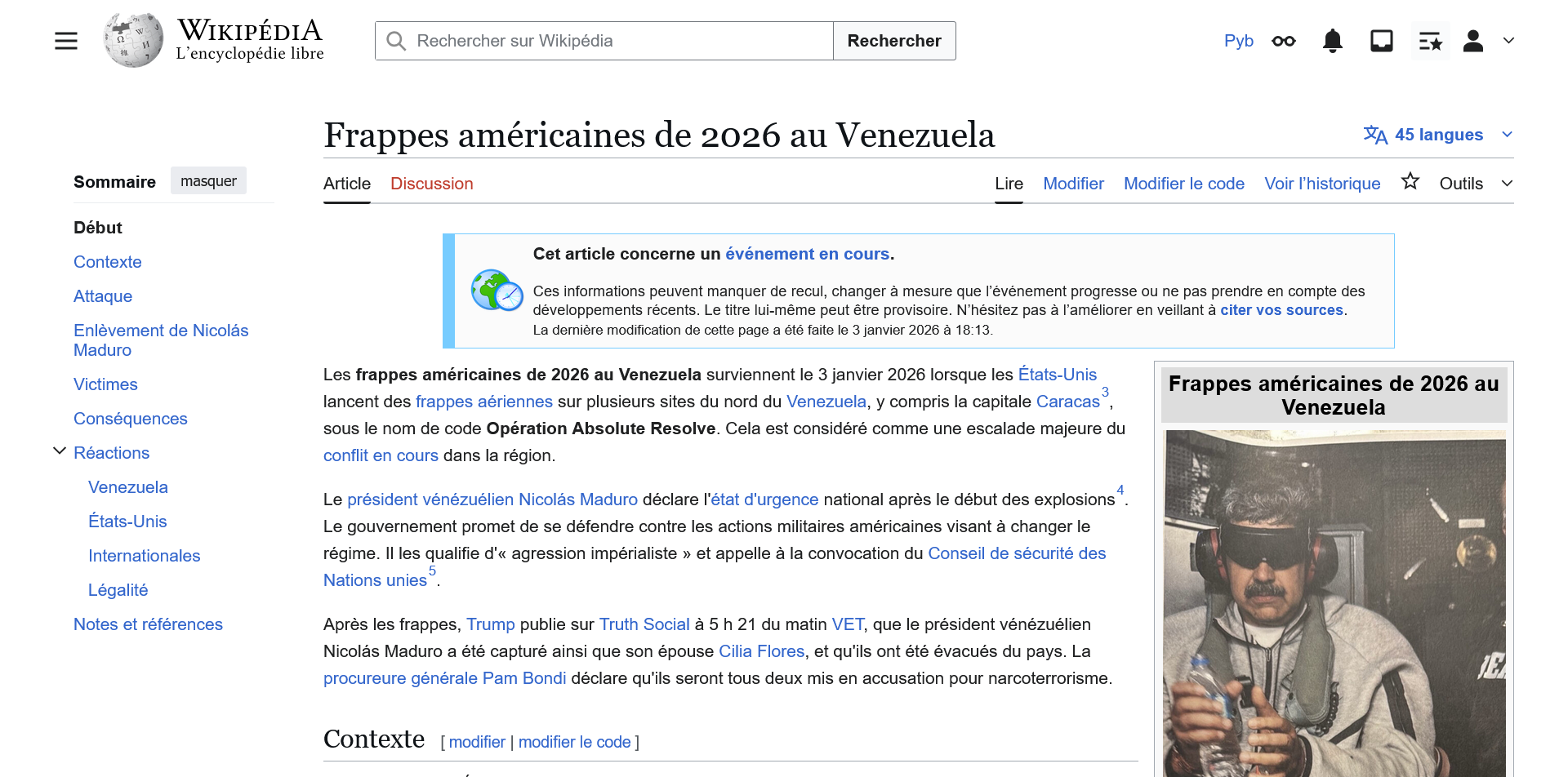The image size is (1568, 777).
Task: Open the infobox photo thumbnail
Action: pos(1334,602)
